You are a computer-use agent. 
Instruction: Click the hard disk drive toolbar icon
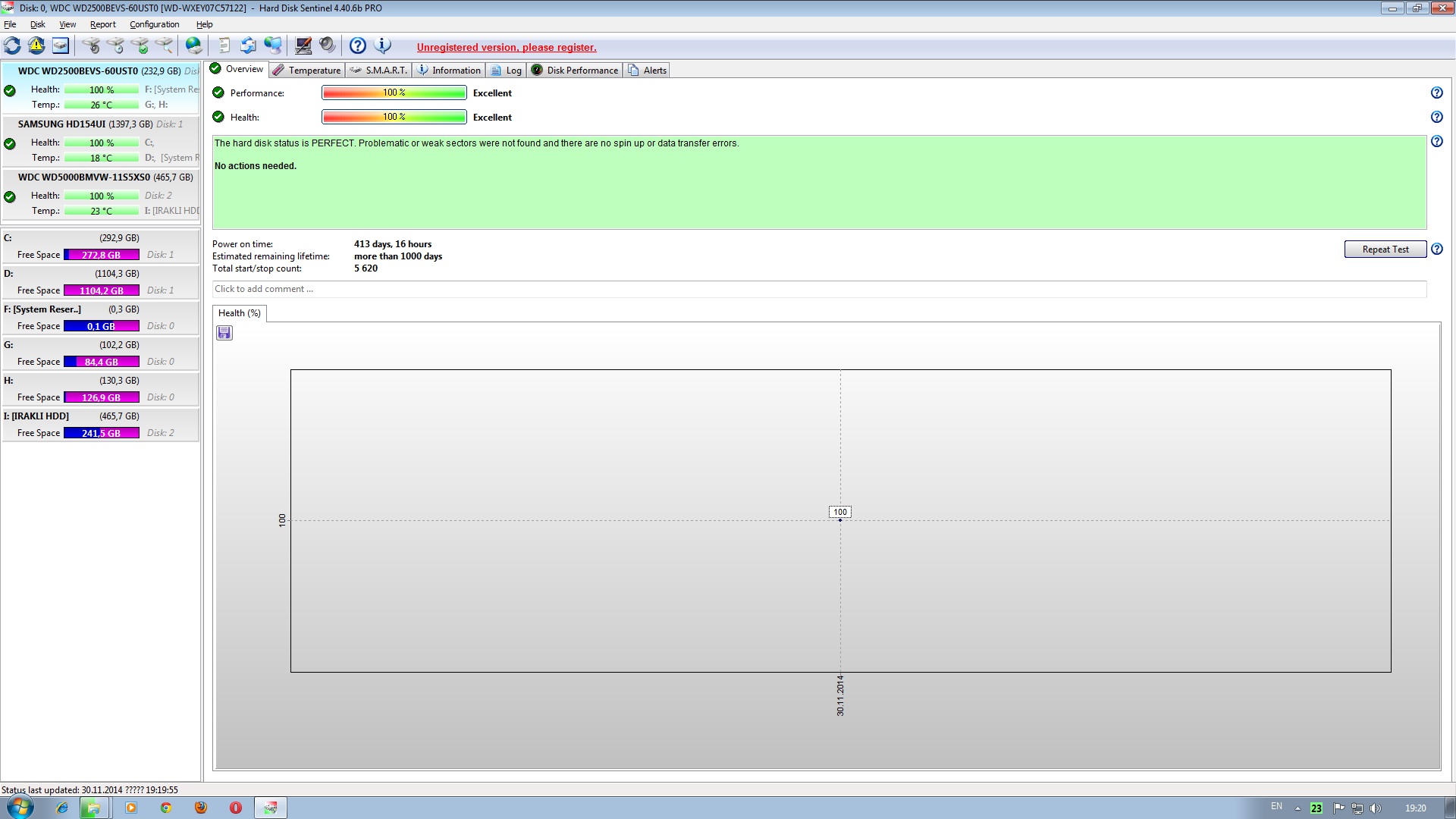(x=61, y=45)
